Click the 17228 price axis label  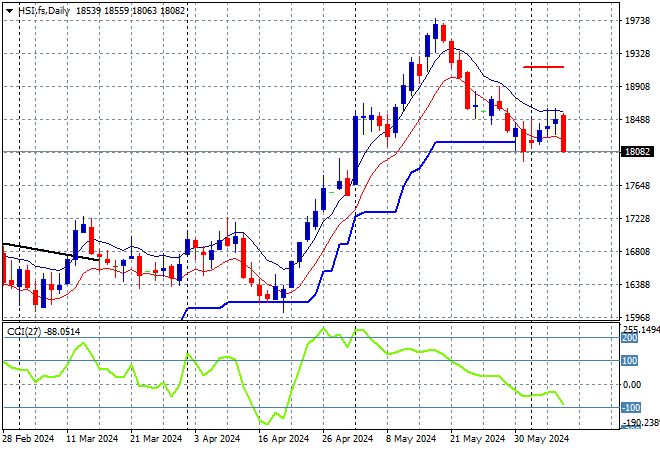coord(637,218)
